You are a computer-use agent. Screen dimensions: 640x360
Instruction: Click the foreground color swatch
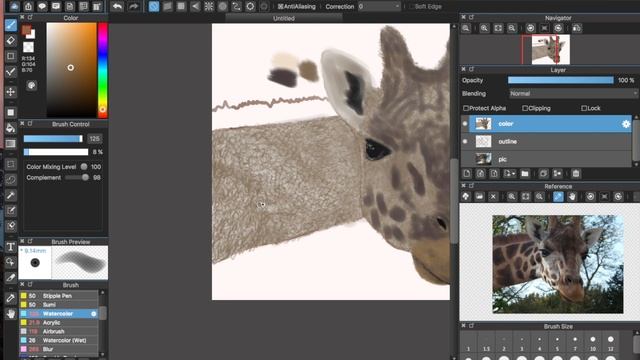tap(26, 30)
